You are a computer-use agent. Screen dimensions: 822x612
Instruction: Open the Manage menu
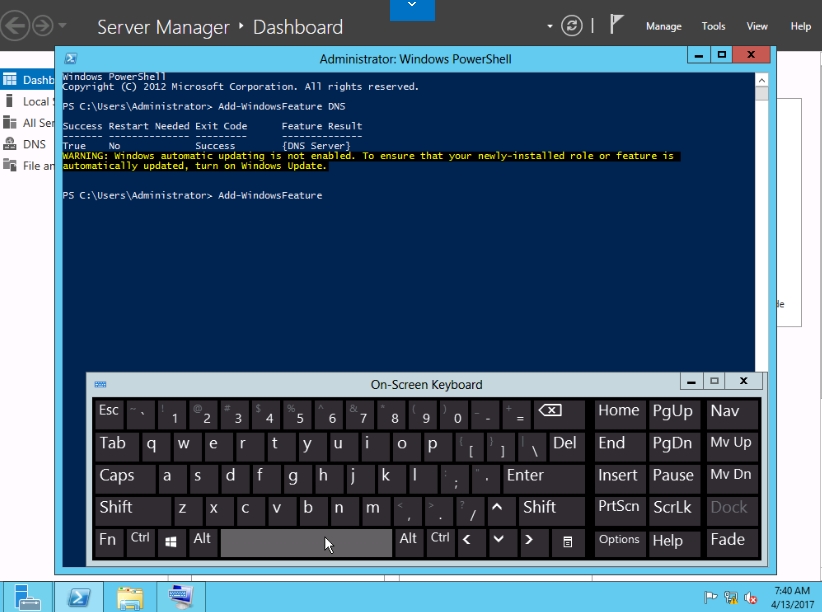(664, 26)
